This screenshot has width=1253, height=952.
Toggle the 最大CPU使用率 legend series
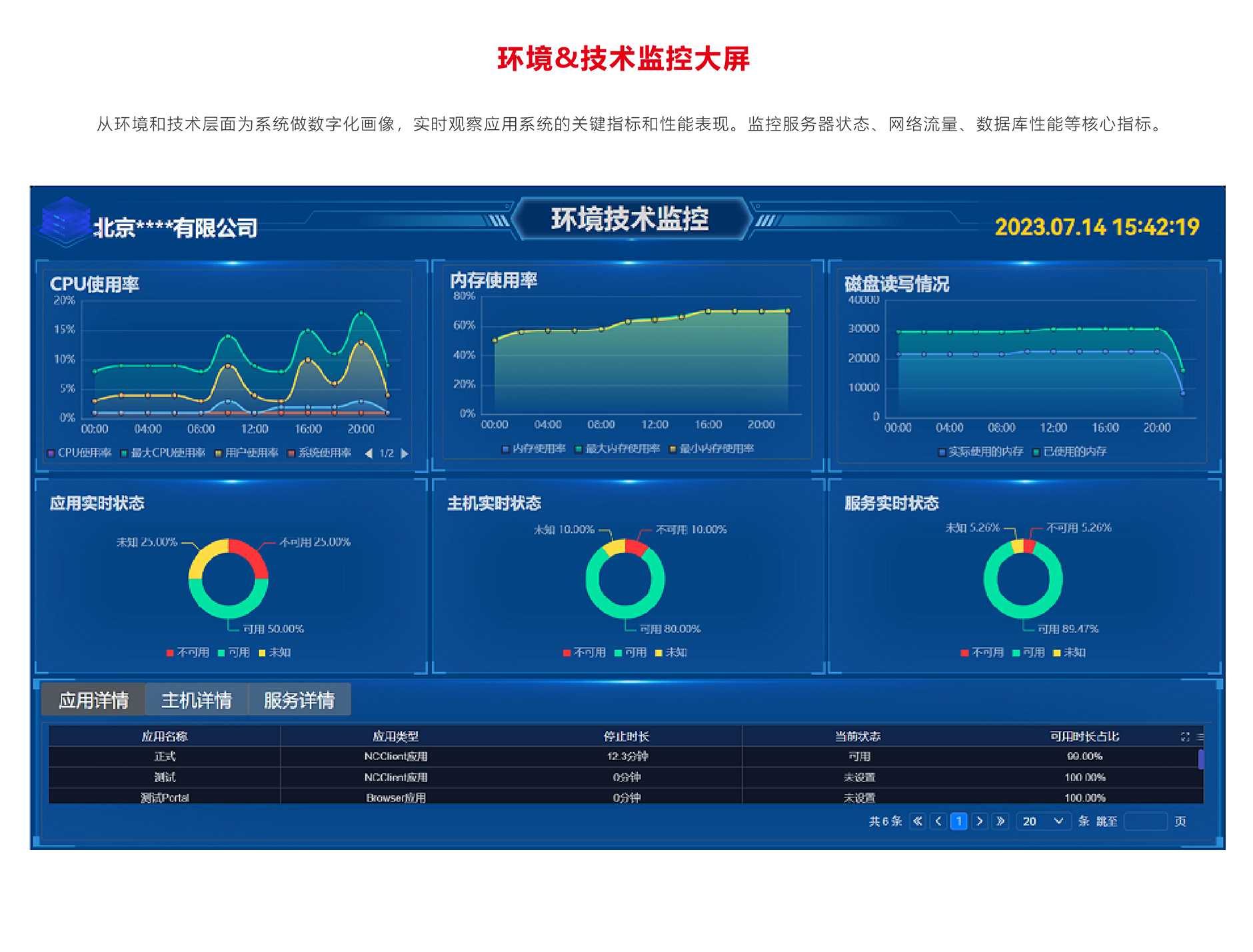[163, 453]
